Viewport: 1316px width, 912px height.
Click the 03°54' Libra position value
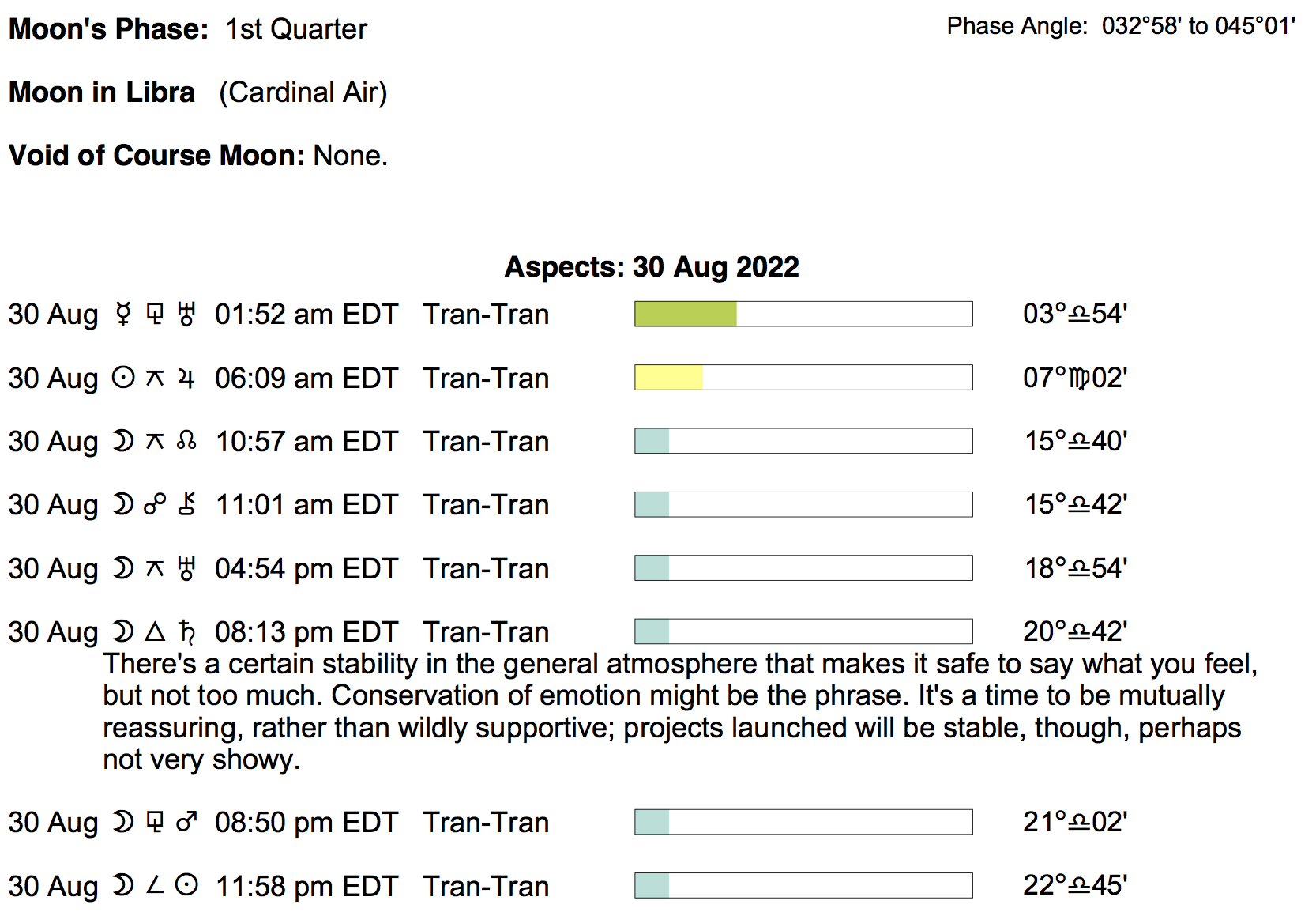[1074, 314]
